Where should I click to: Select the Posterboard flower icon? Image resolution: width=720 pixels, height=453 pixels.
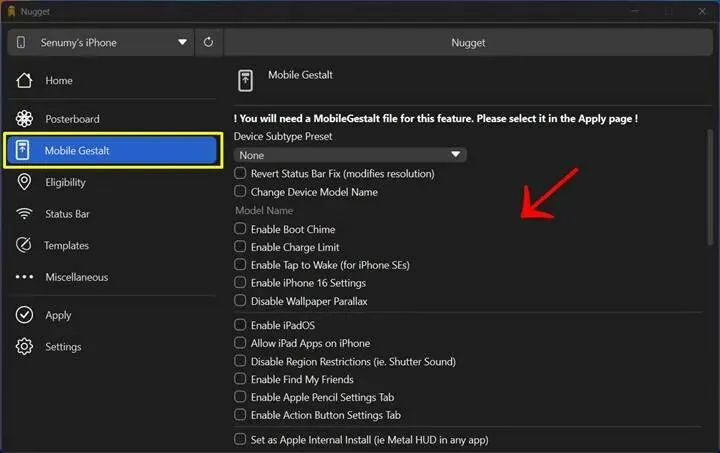24,118
